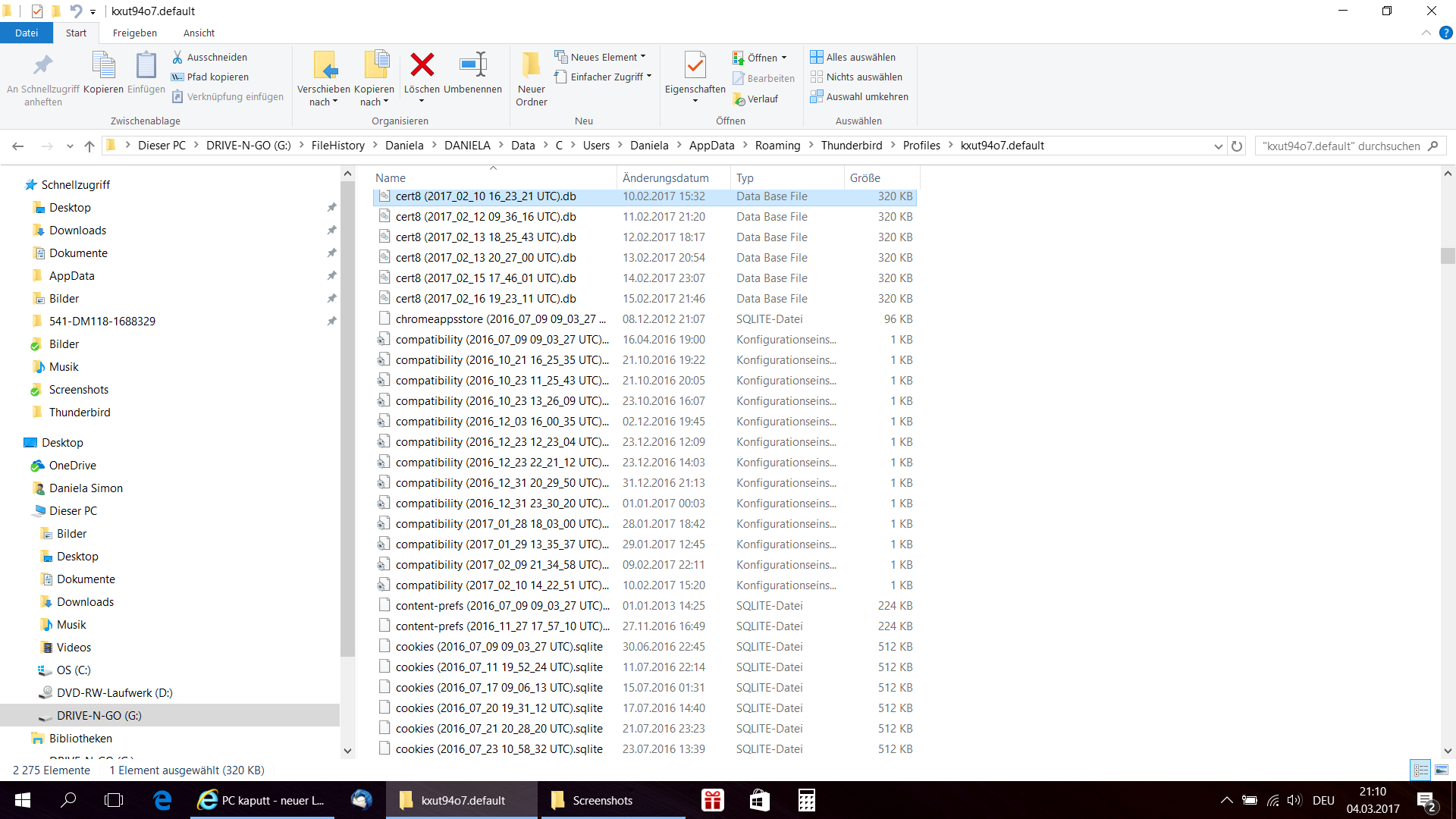Screen dimensions: 1456x819
Task: Open Explorer help question mark
Action: (x=1446, y=33)
